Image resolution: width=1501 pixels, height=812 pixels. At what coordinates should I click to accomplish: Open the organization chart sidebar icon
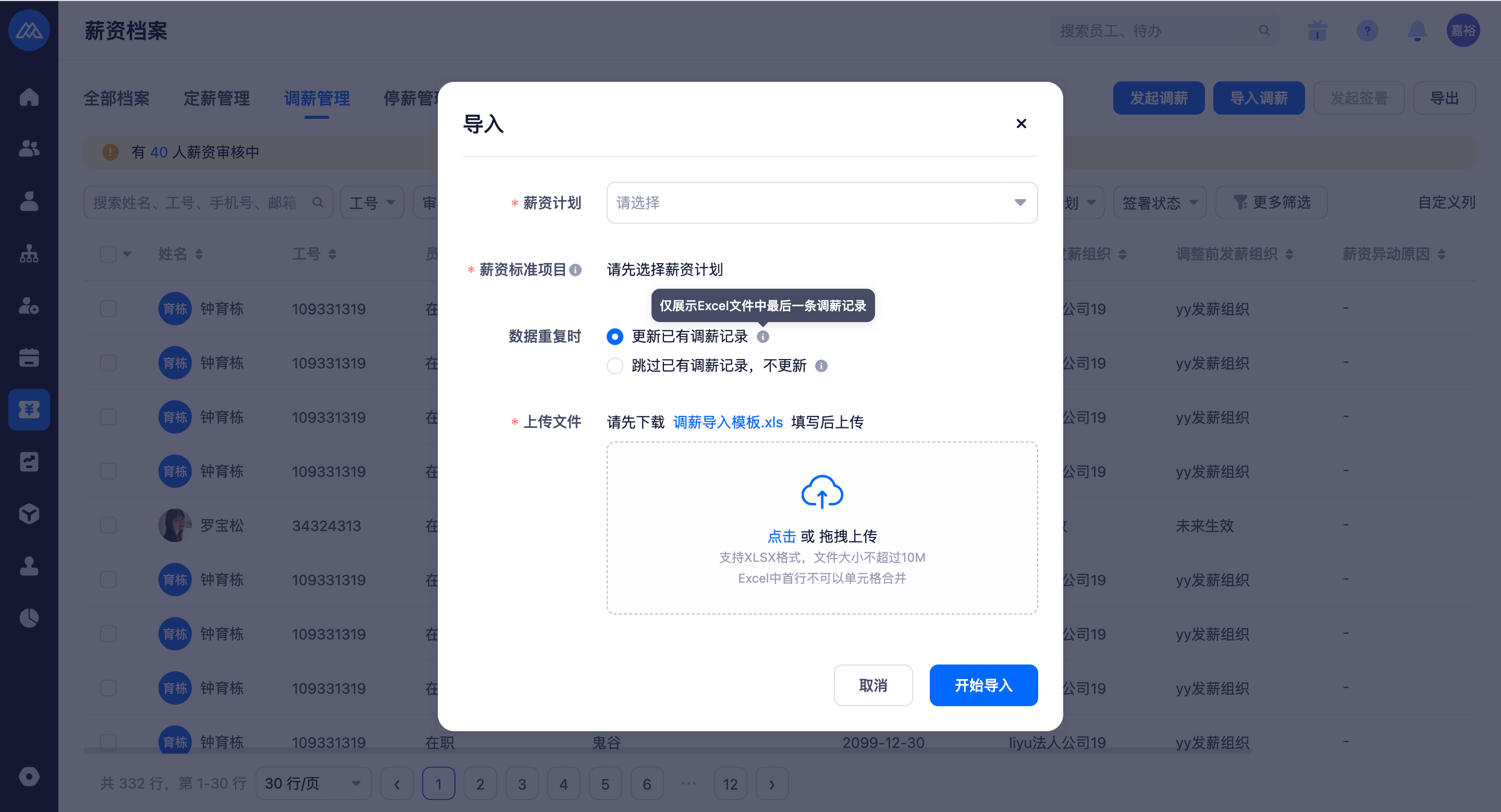click(x=29, y=253)
